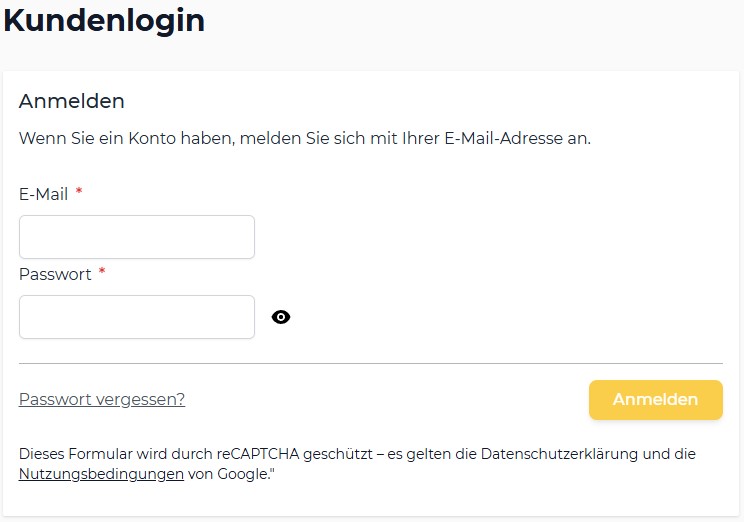
Task: Click the word 'geschützt' in the reCAPTCHA notice
Action: pos(338,454)
